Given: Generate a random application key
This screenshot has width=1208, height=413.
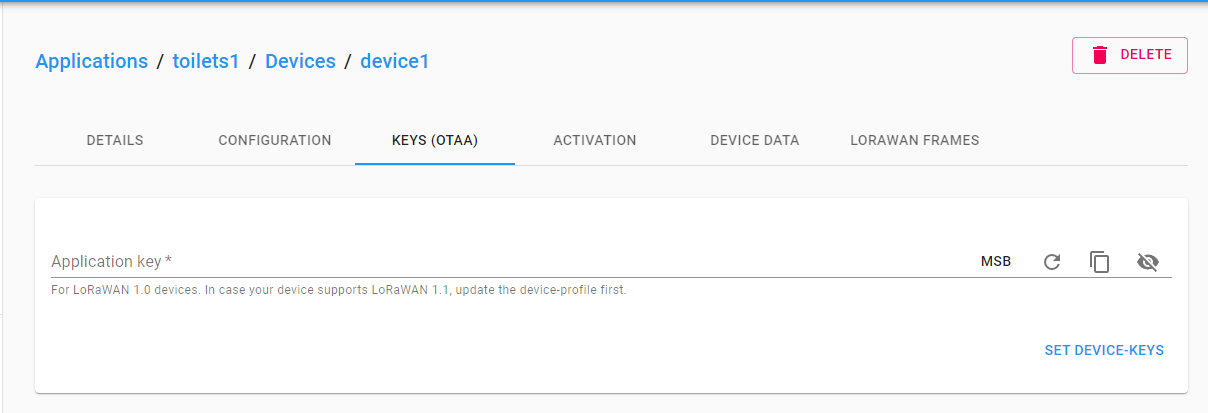Looking at the screenshot, I should tap(1052, 262).
